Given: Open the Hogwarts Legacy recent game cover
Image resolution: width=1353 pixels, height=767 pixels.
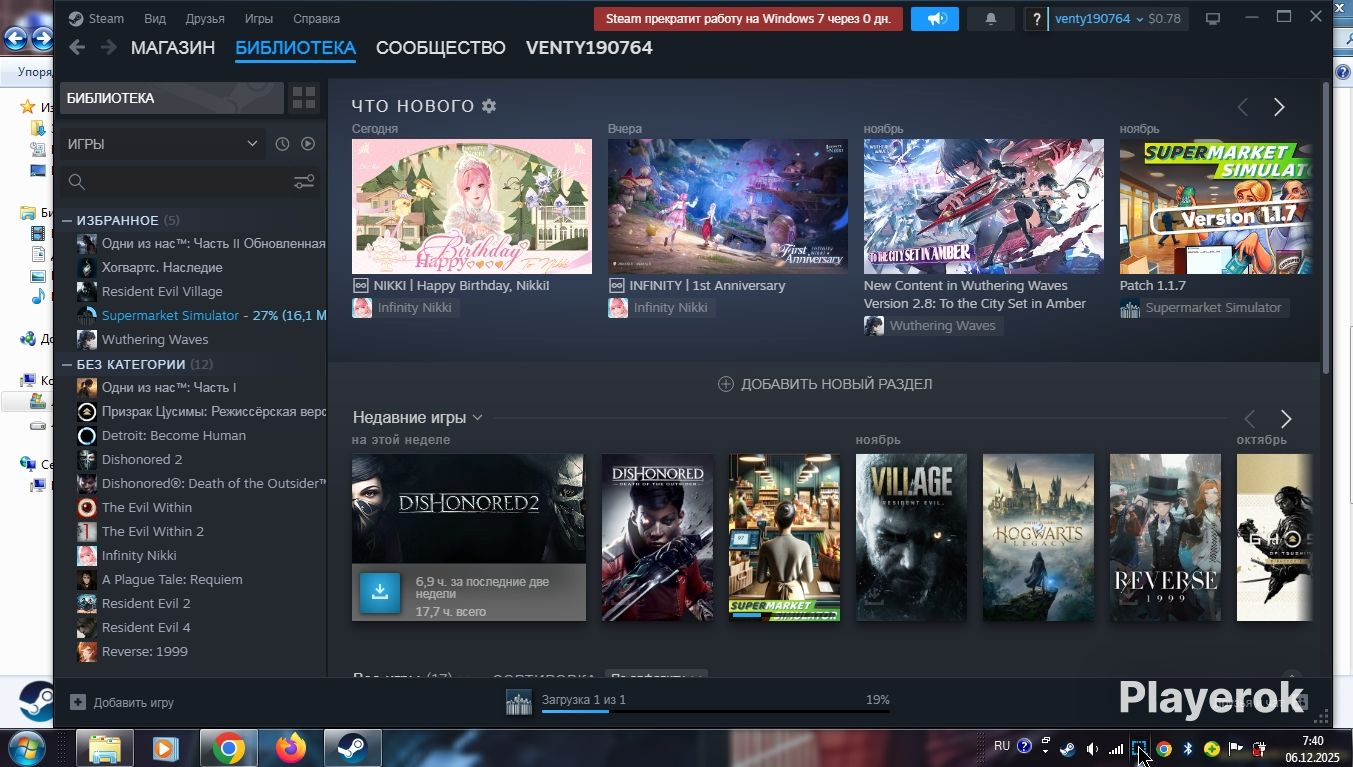Looking at the screenshot, I should click(x=1038, y=538).
